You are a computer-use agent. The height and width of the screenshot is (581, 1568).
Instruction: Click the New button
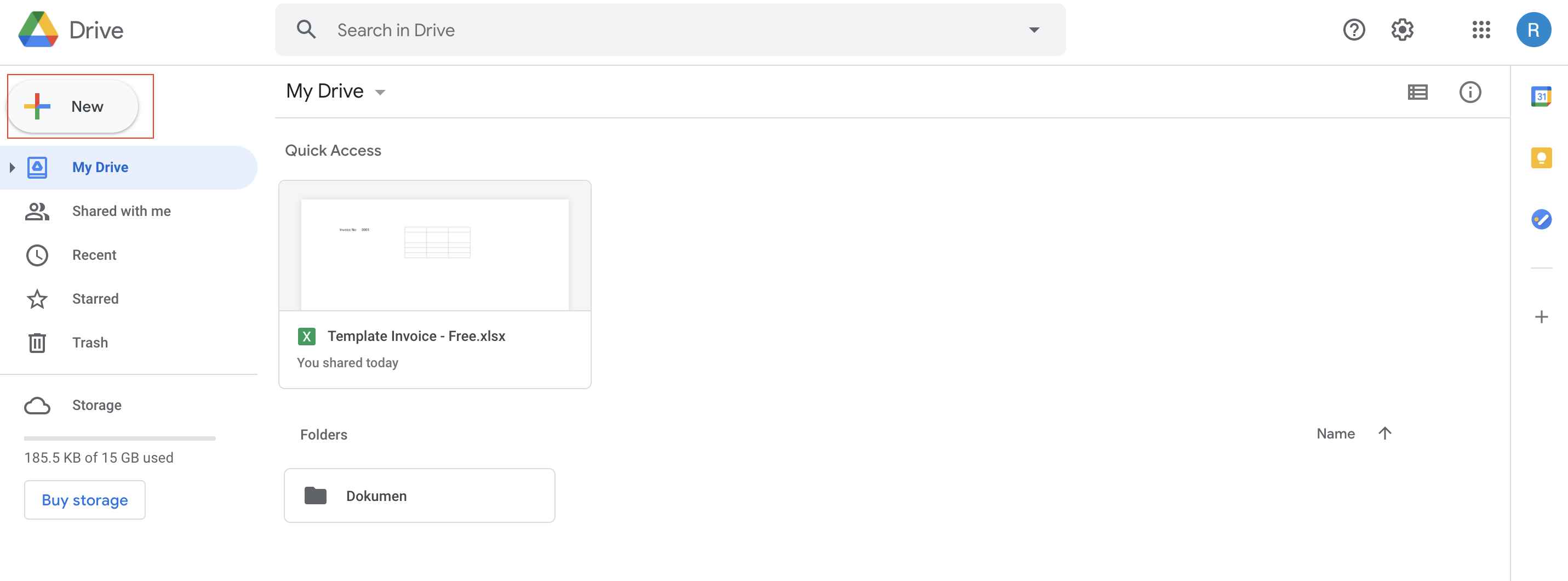tap(73, 106)
